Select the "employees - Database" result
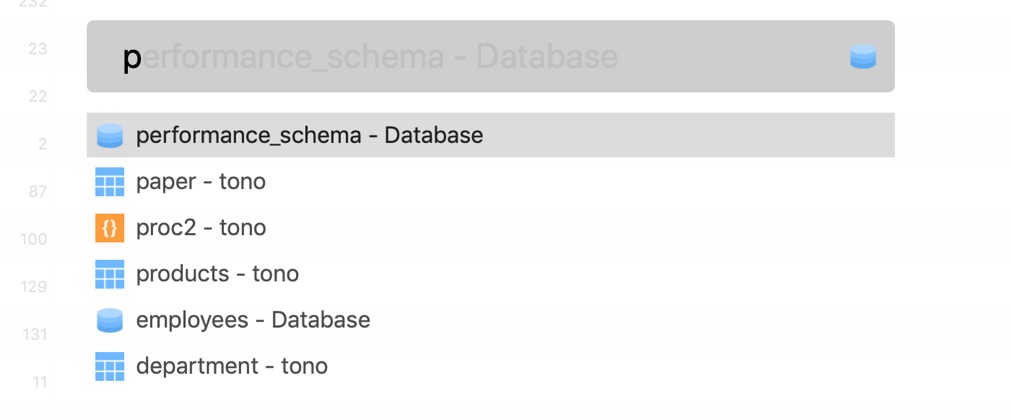Viewport: 1012px width, 420px height. click(x=253, y=320)
